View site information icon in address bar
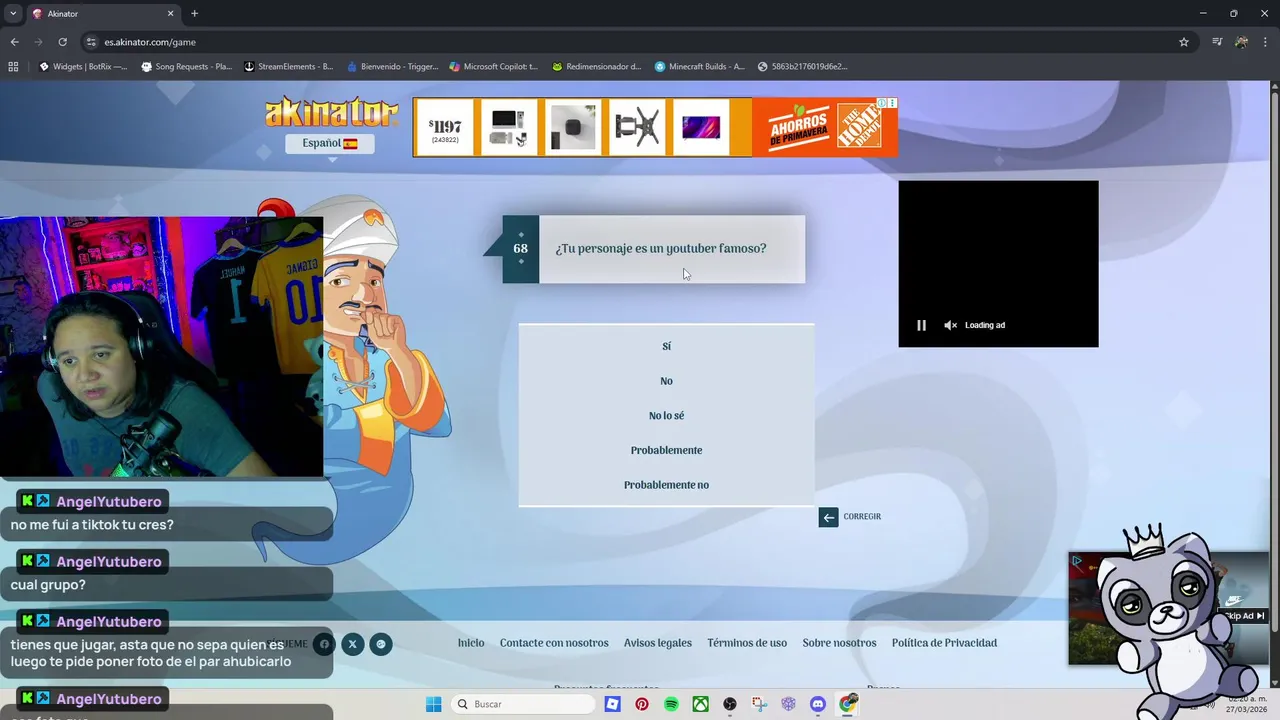 point(91,42)
